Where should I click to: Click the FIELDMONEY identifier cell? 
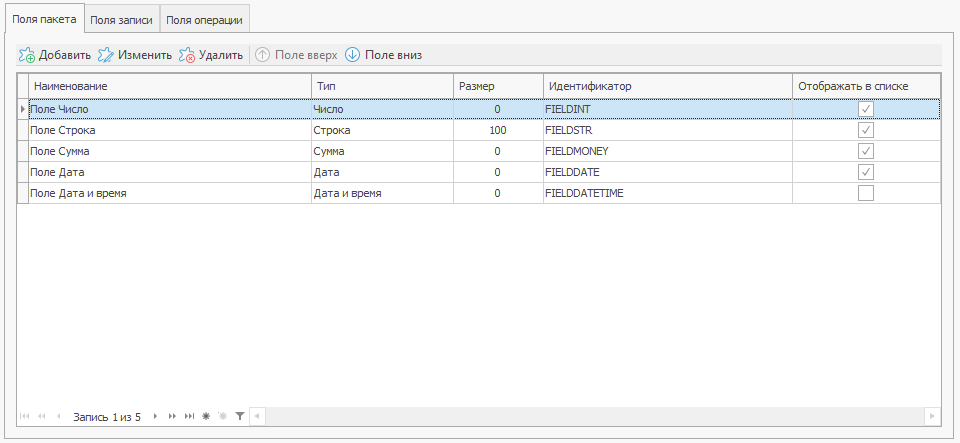pyautogui.click(x=668, y=151)
